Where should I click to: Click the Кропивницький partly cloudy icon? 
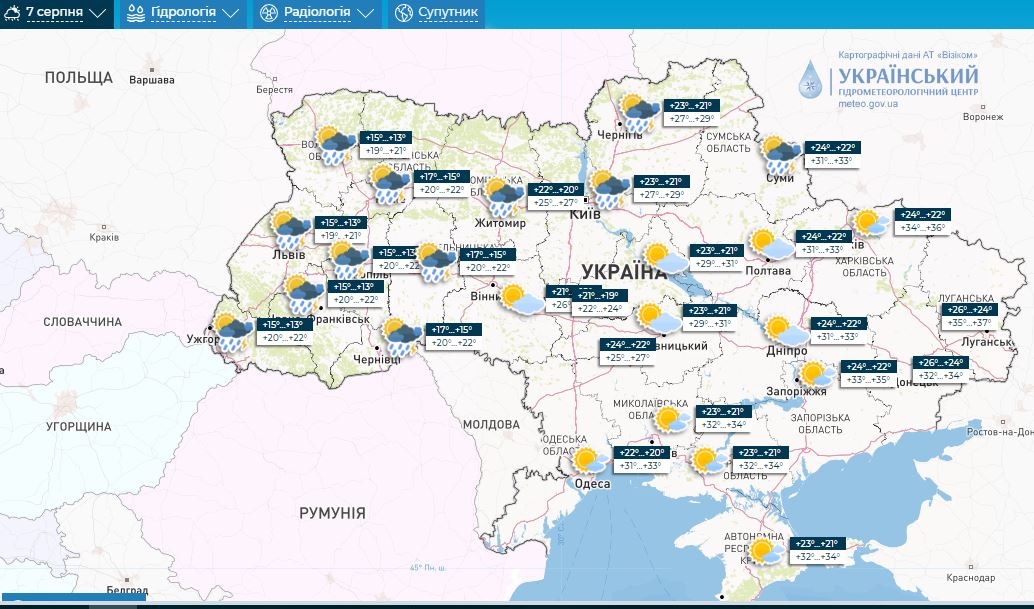659,318
